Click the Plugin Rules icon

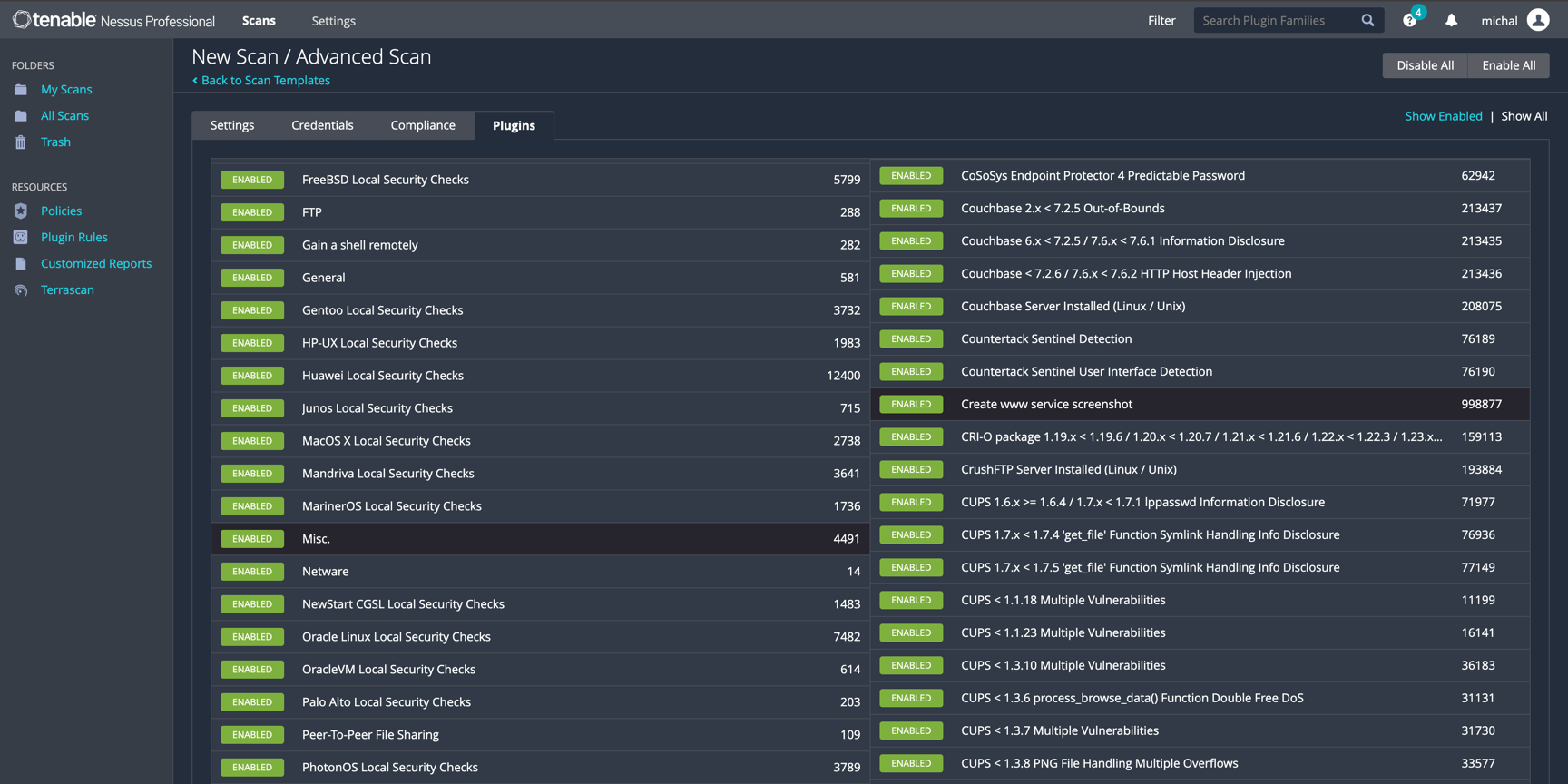coord(21,238)
